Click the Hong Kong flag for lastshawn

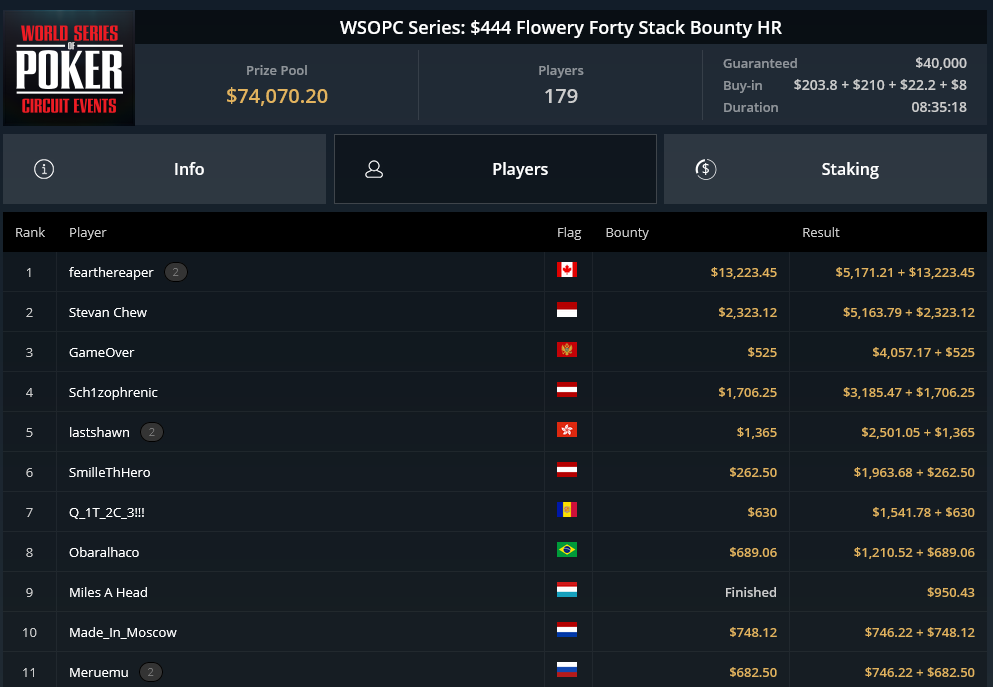click(x=567, y=430)
